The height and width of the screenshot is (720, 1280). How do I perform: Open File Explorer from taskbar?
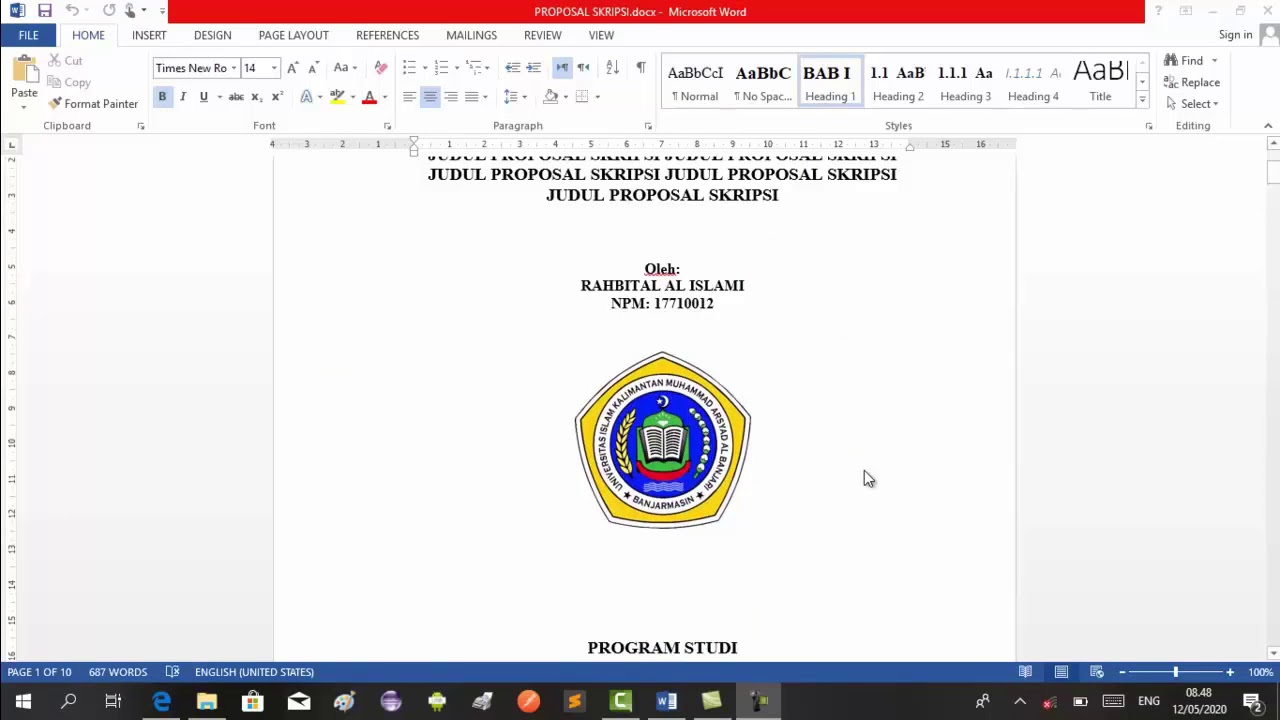click(x=207, y=701)
